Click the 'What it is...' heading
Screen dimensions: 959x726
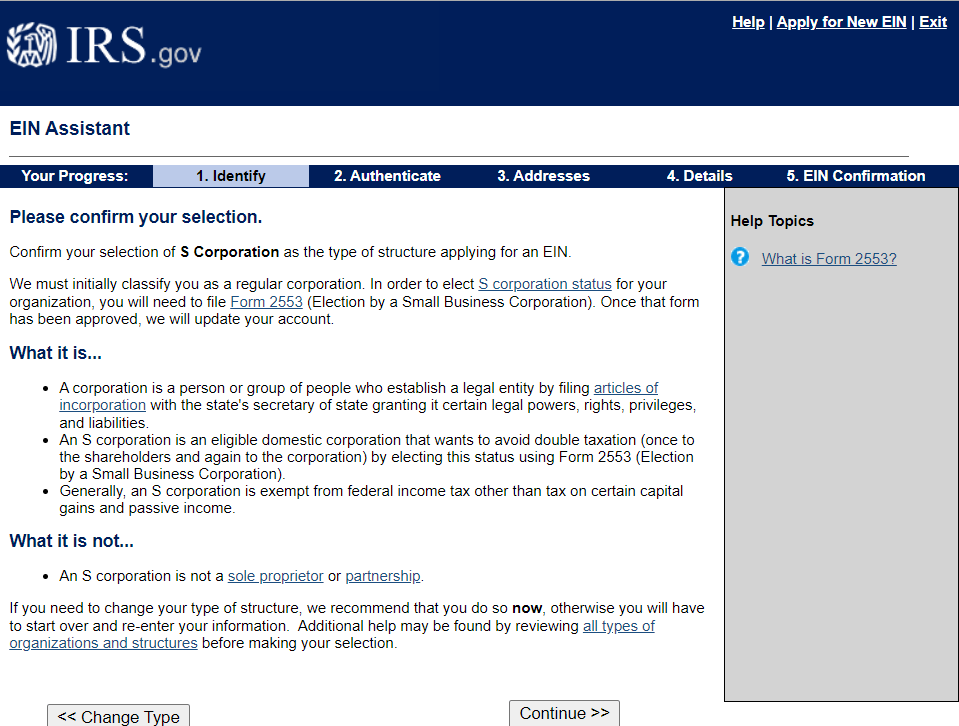pos(56,354)
